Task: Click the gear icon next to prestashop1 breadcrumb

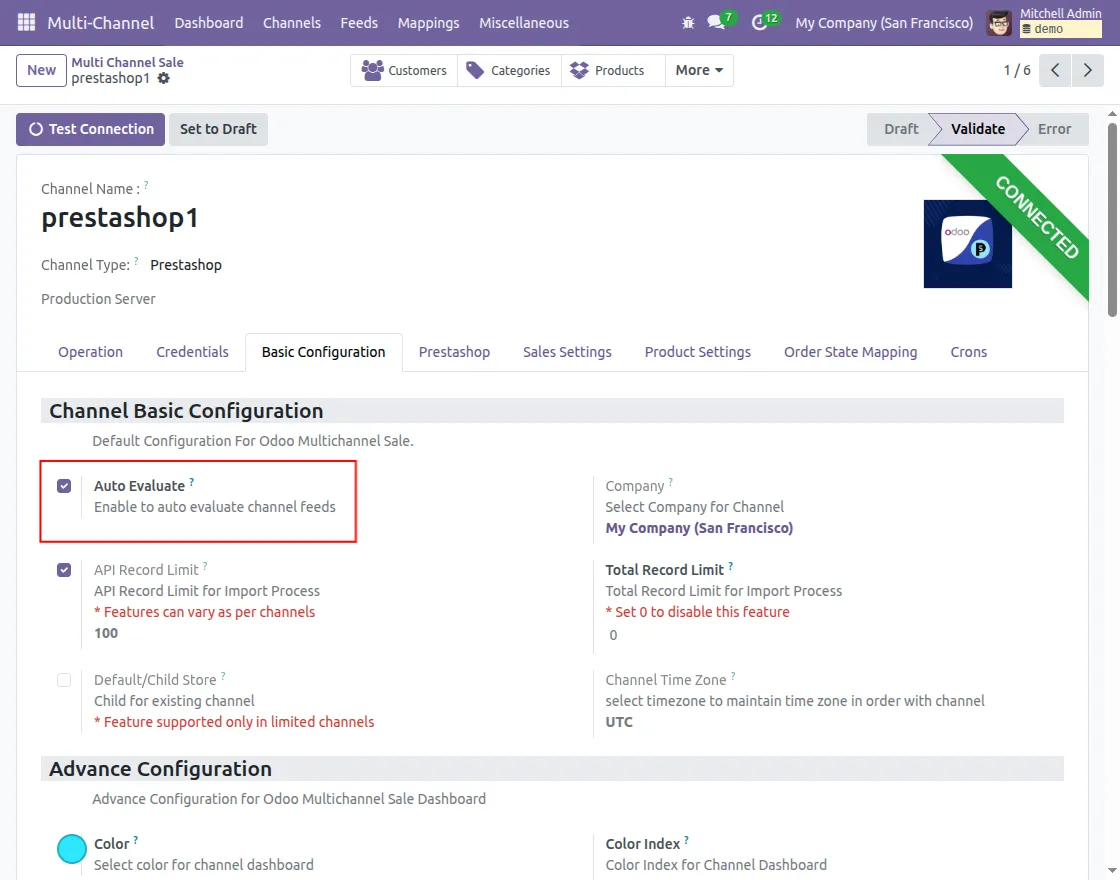Action: 164,79
